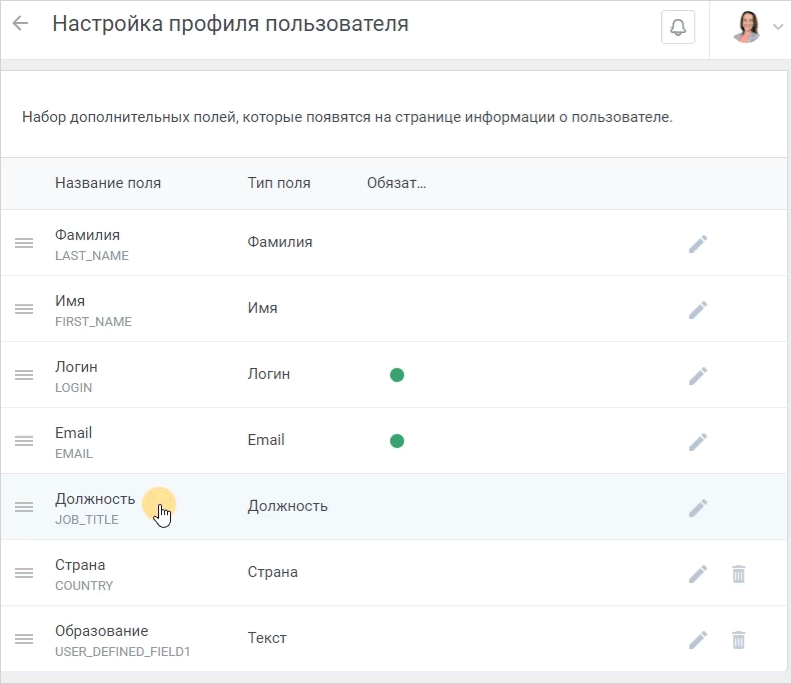
Task: Select the Фамилия drag handle
Action: pyautogui.click(x=24, y=243)
